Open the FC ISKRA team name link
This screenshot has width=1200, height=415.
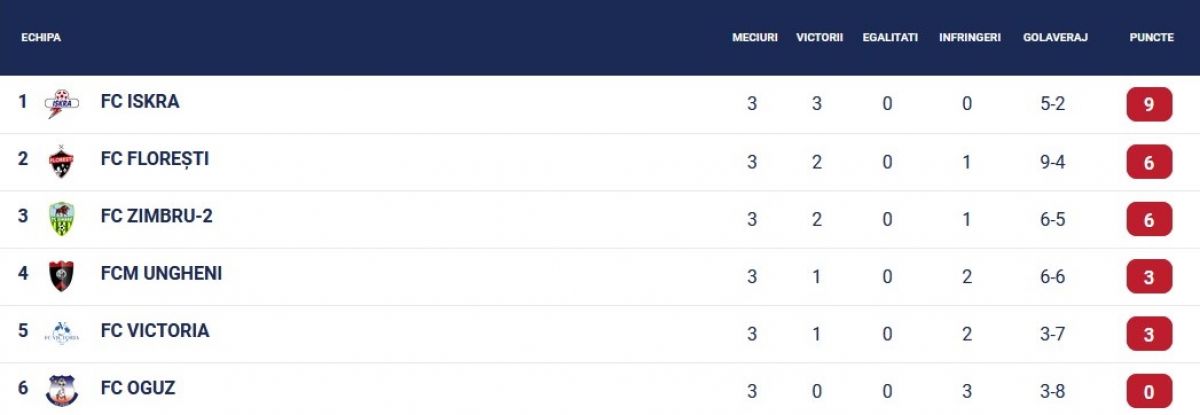point(140,102)
